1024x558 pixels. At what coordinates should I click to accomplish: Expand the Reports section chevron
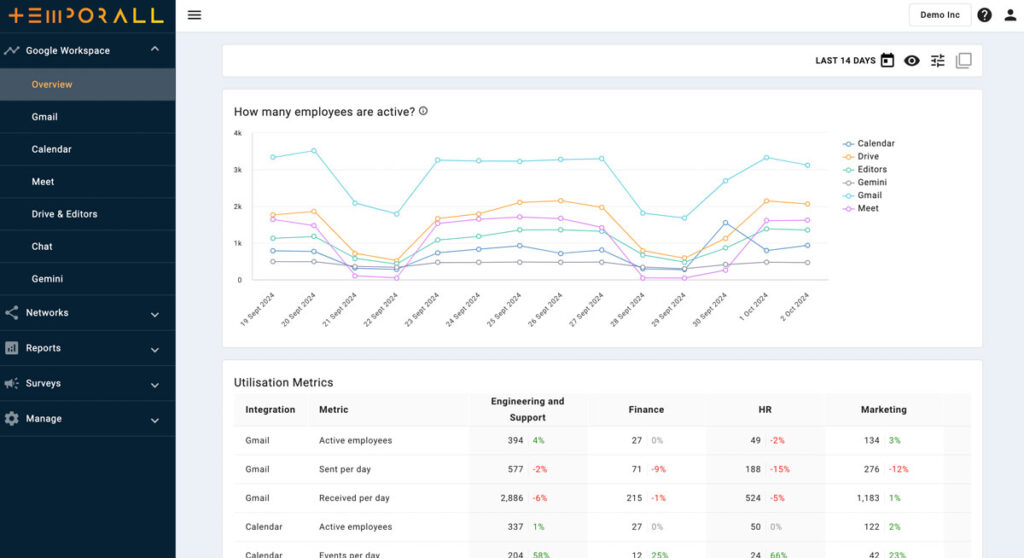click(155, 350)
